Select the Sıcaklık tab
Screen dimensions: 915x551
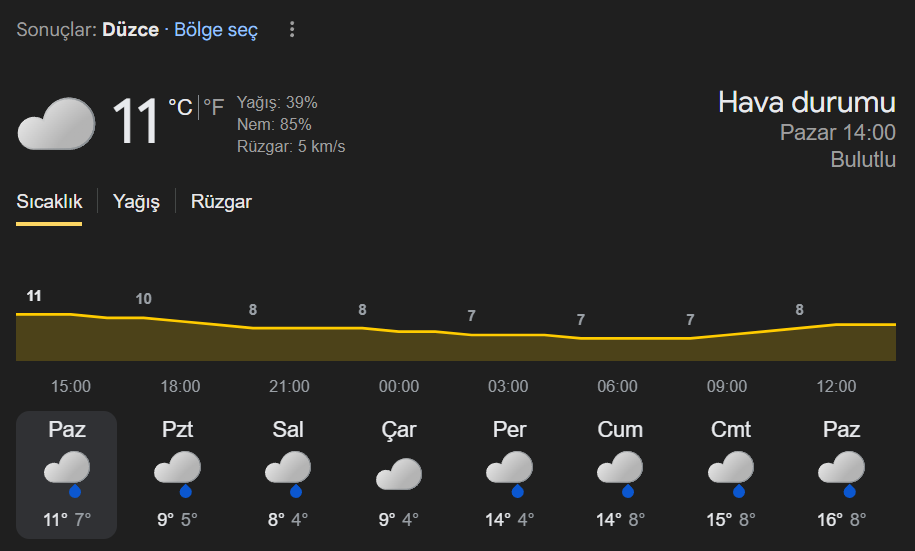point(49,202)
